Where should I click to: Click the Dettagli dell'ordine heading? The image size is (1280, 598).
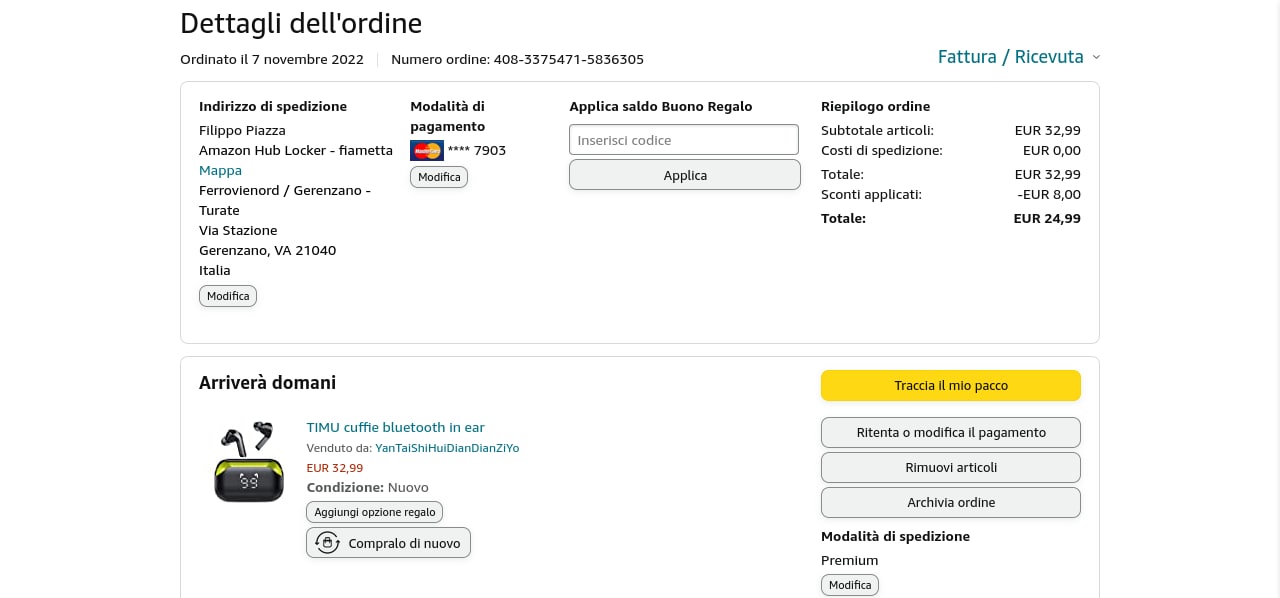301,23
